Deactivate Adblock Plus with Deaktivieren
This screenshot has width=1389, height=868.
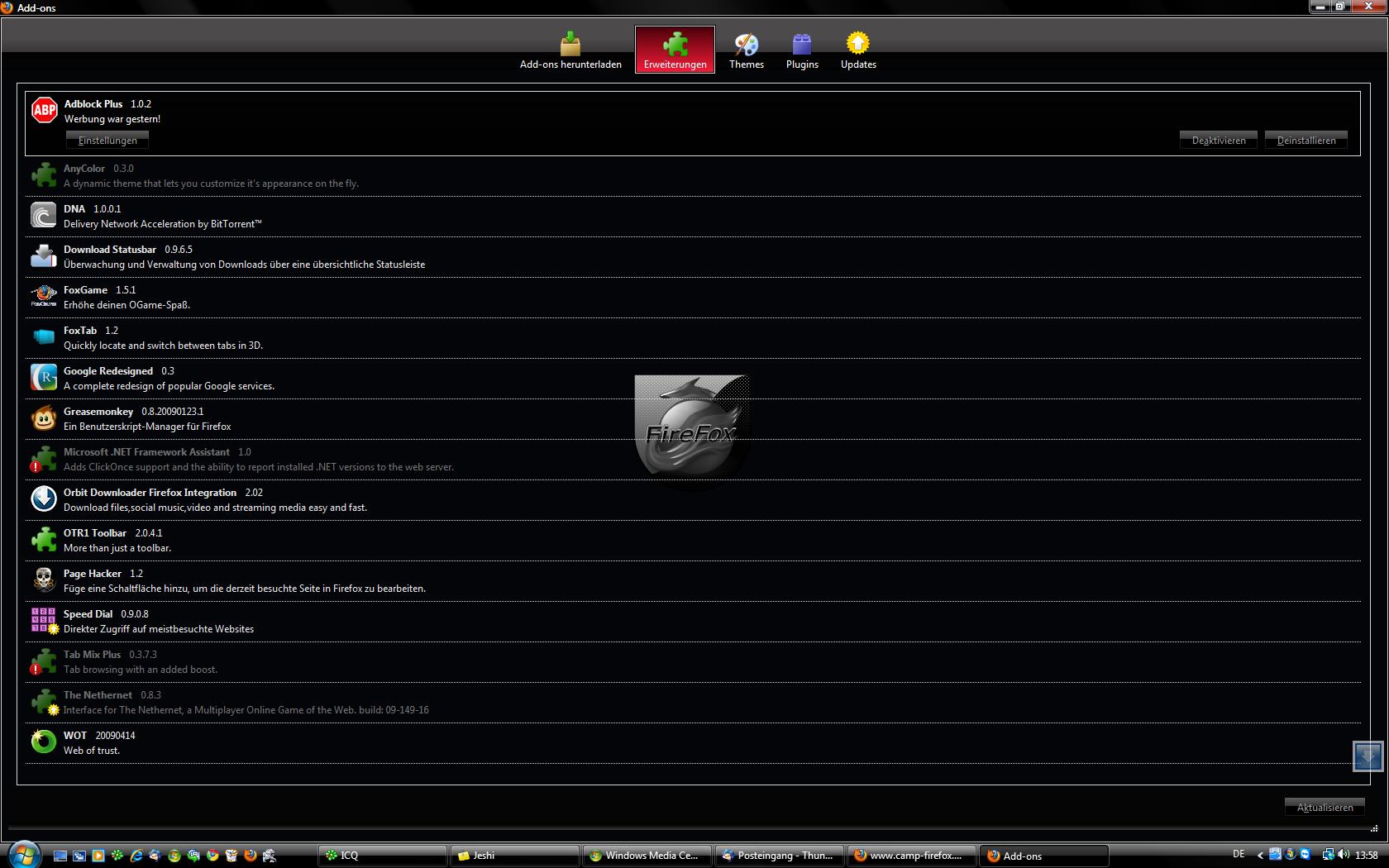click(x=1219, y=141)
